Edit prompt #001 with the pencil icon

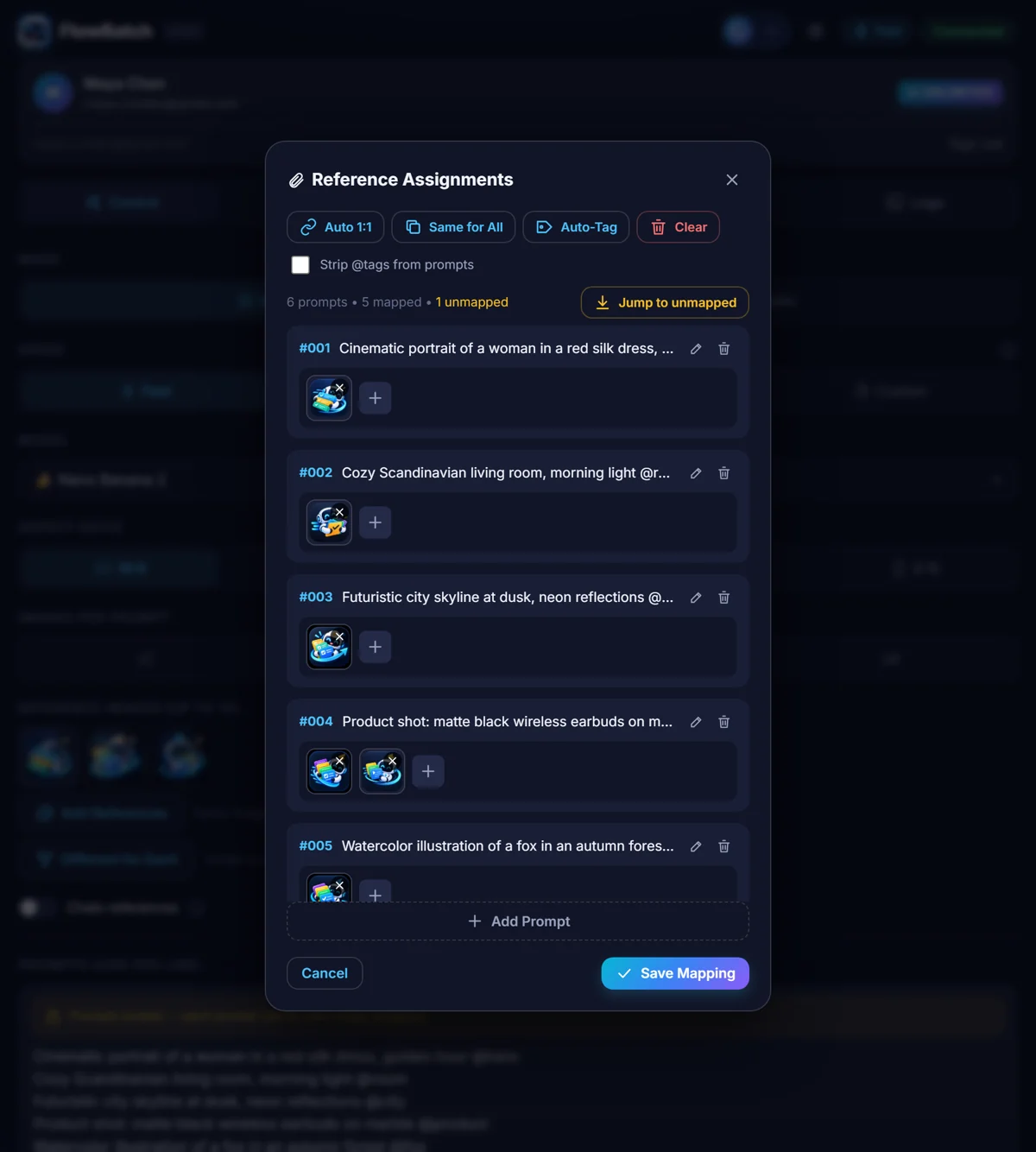[696, 349]
